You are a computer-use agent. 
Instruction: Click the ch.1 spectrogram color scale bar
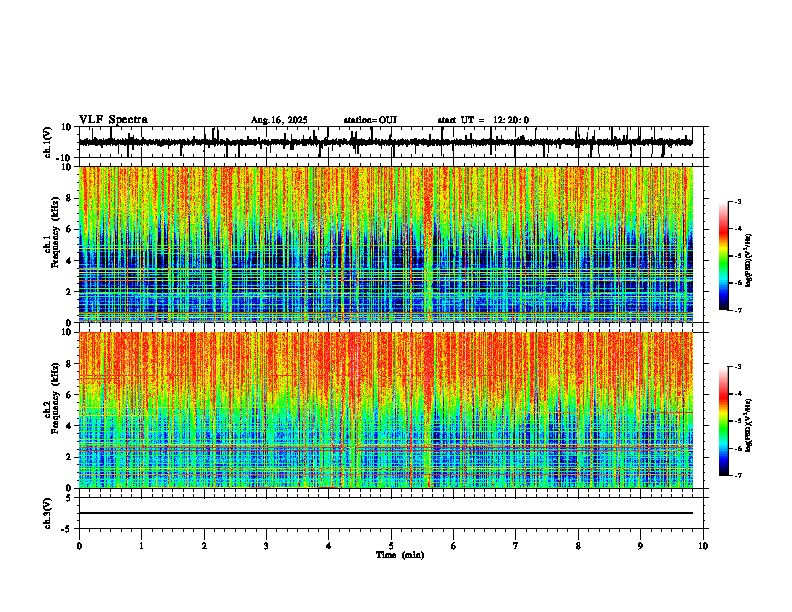pyautogui.click(x=724, y=256)
